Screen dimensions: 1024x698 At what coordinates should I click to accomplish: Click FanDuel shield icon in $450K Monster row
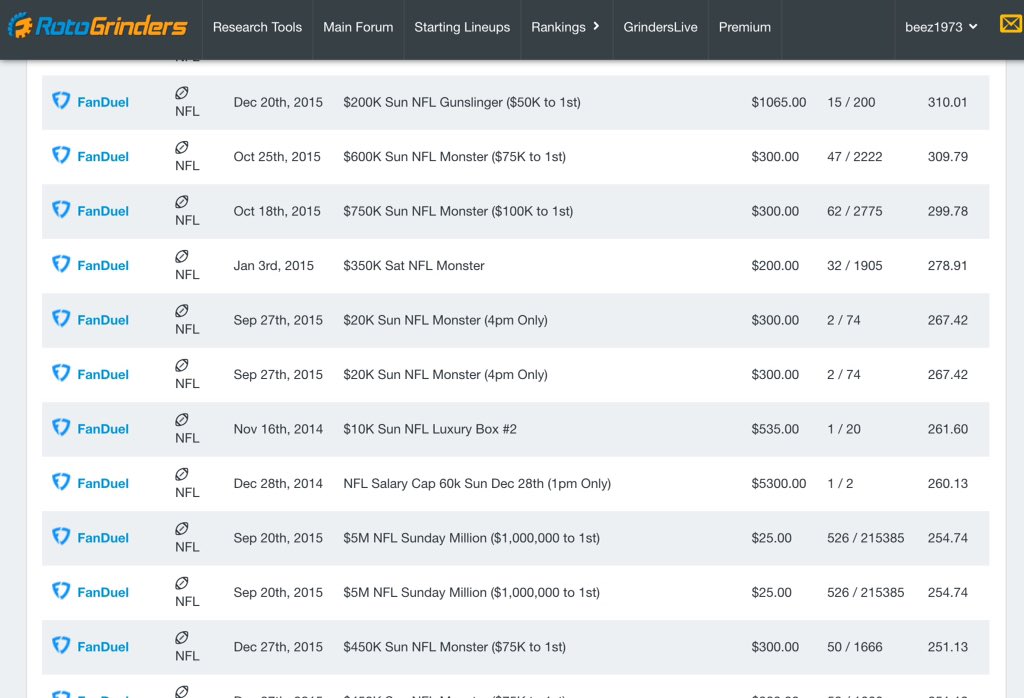[61, 645]
